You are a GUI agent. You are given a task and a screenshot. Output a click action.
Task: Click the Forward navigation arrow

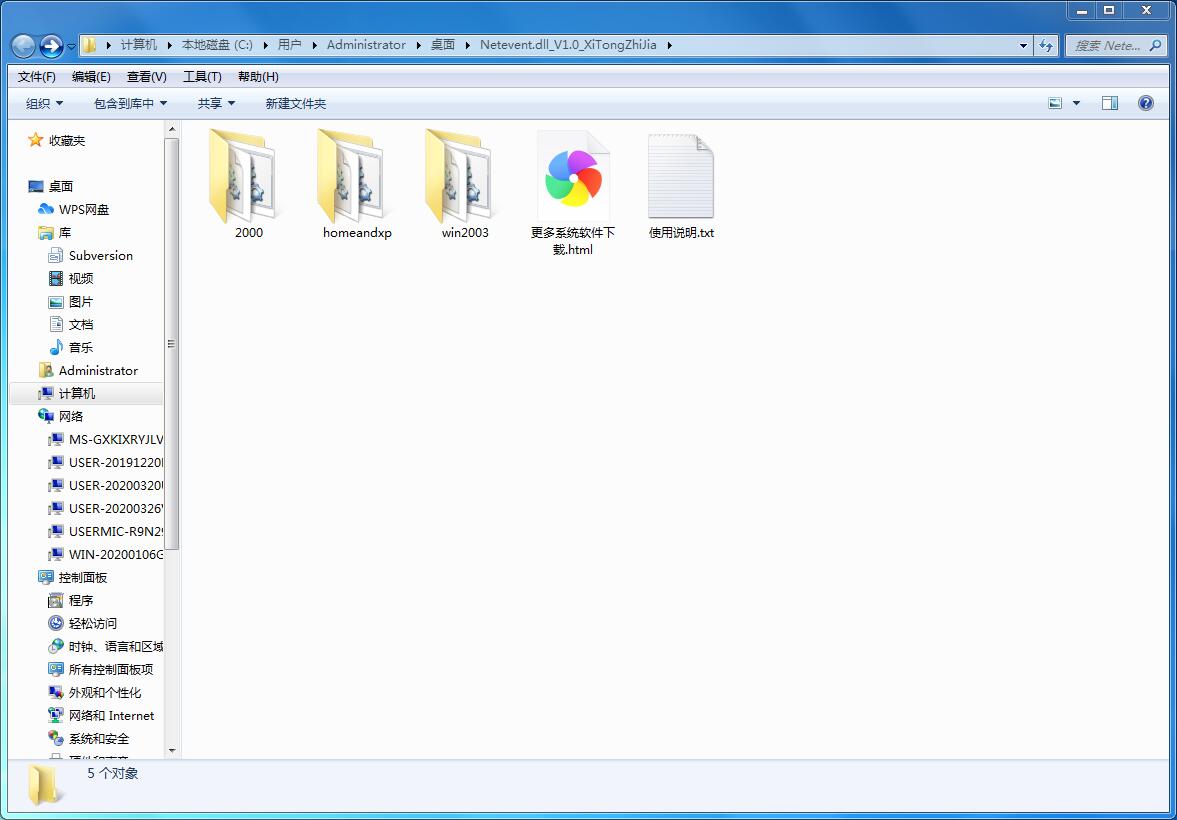click(x=50, y=46)
